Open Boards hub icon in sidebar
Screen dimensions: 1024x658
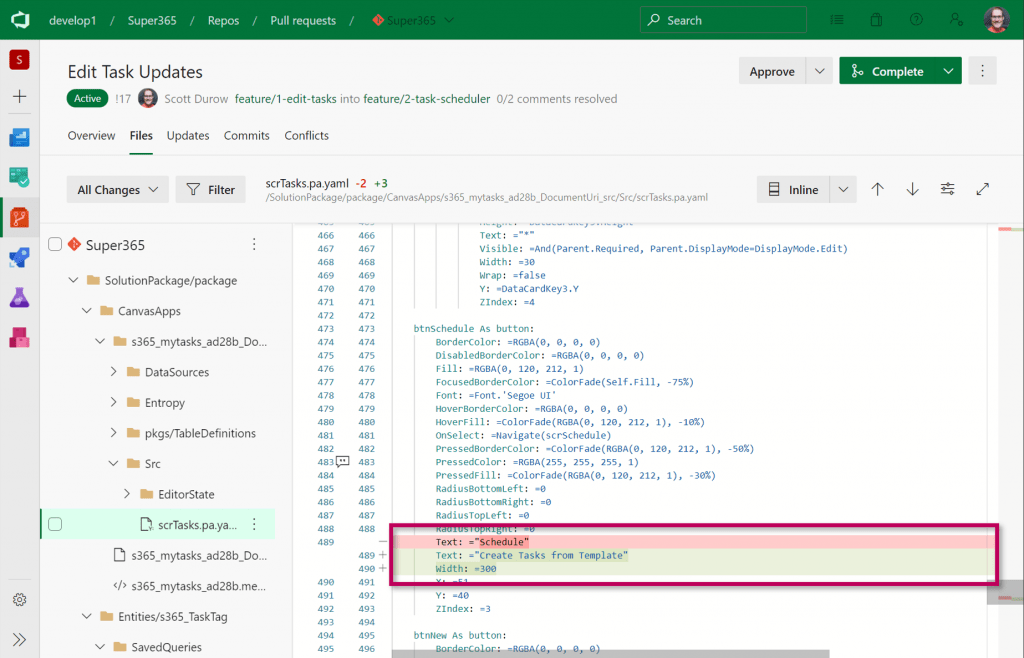tap(20, 177)
